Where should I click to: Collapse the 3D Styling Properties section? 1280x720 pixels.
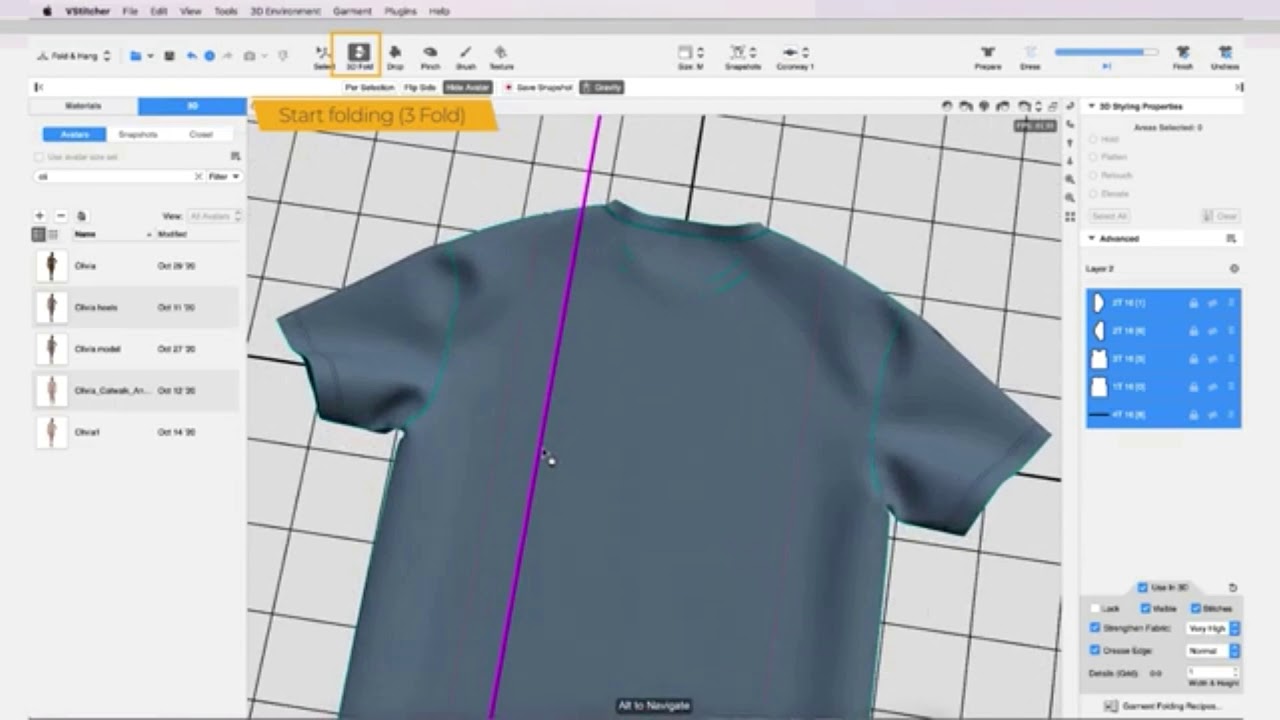1091,106
